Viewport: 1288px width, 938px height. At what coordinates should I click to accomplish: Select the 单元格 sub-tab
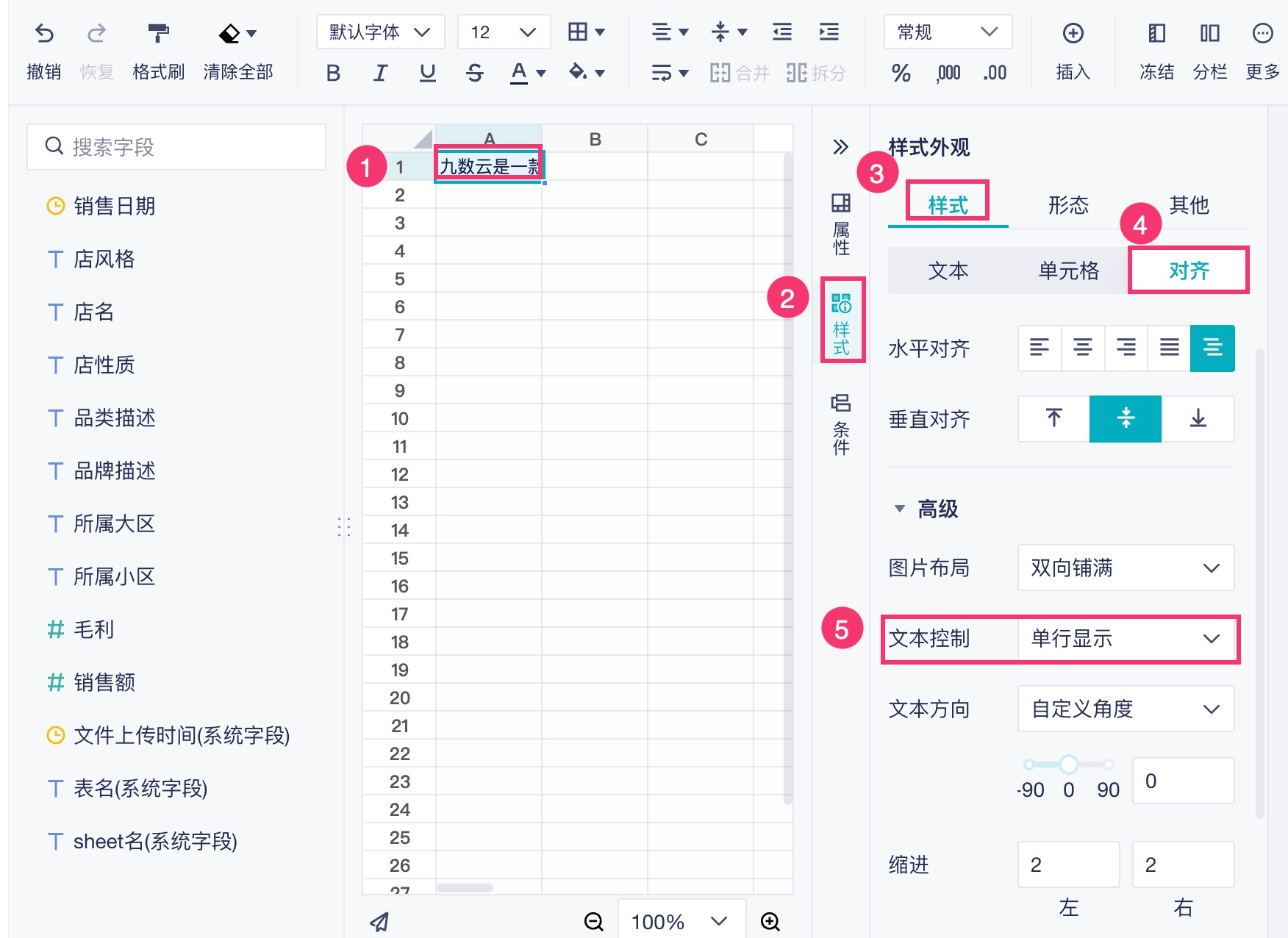1068,271
